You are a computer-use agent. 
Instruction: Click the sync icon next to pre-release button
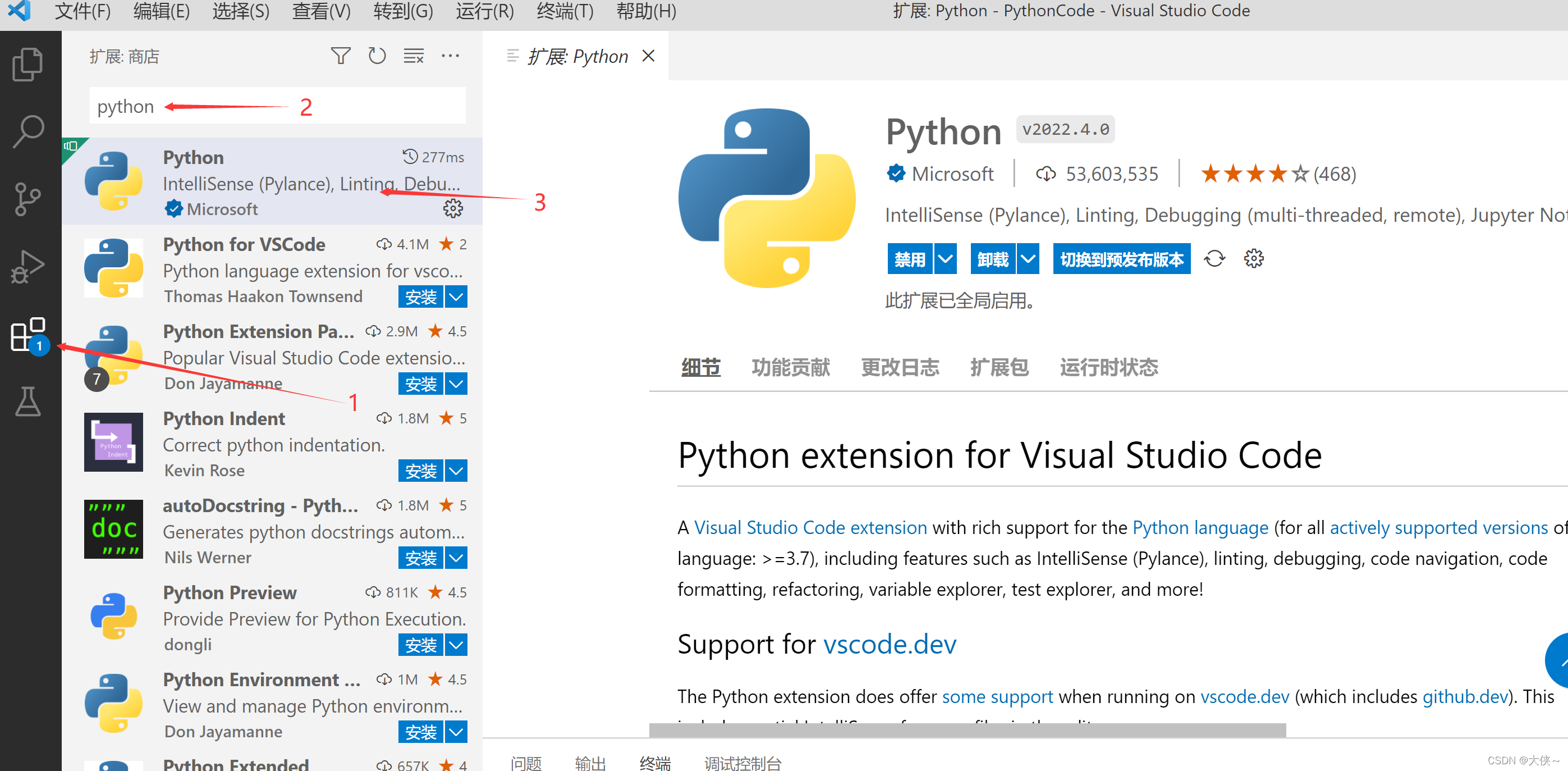(x=1214, y=259)
